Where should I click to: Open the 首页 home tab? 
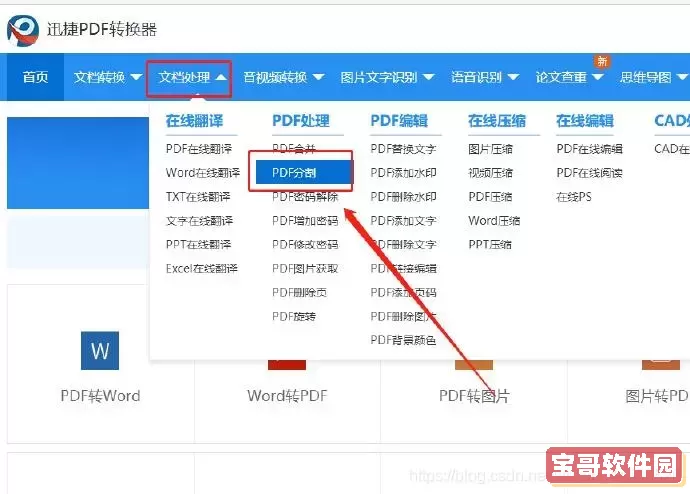(35, 77)
